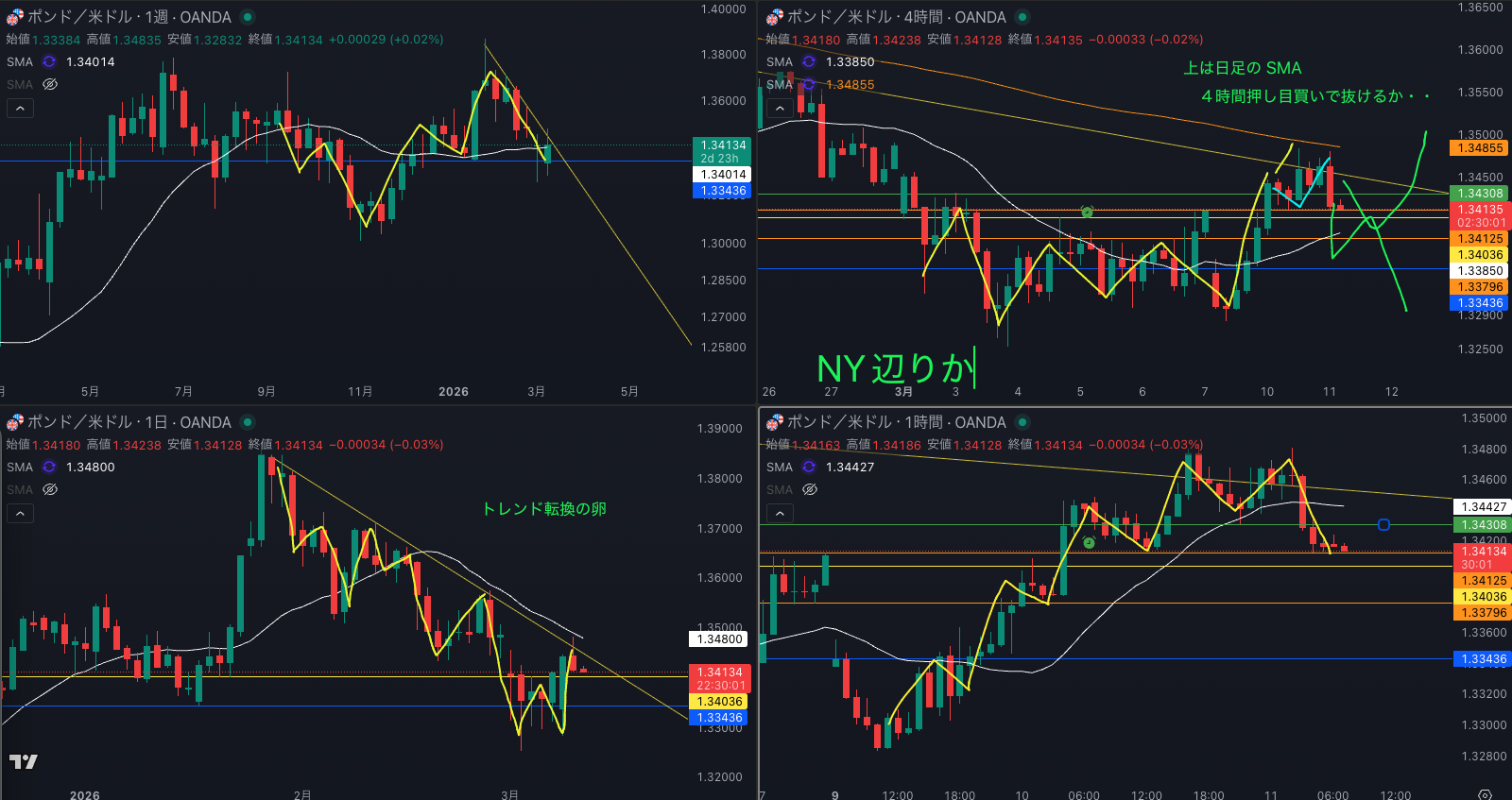Open chart settings gear in bottom-right corner
Image resolution: width=1512 pixels, height=800 pixels.
point(1485,794)
